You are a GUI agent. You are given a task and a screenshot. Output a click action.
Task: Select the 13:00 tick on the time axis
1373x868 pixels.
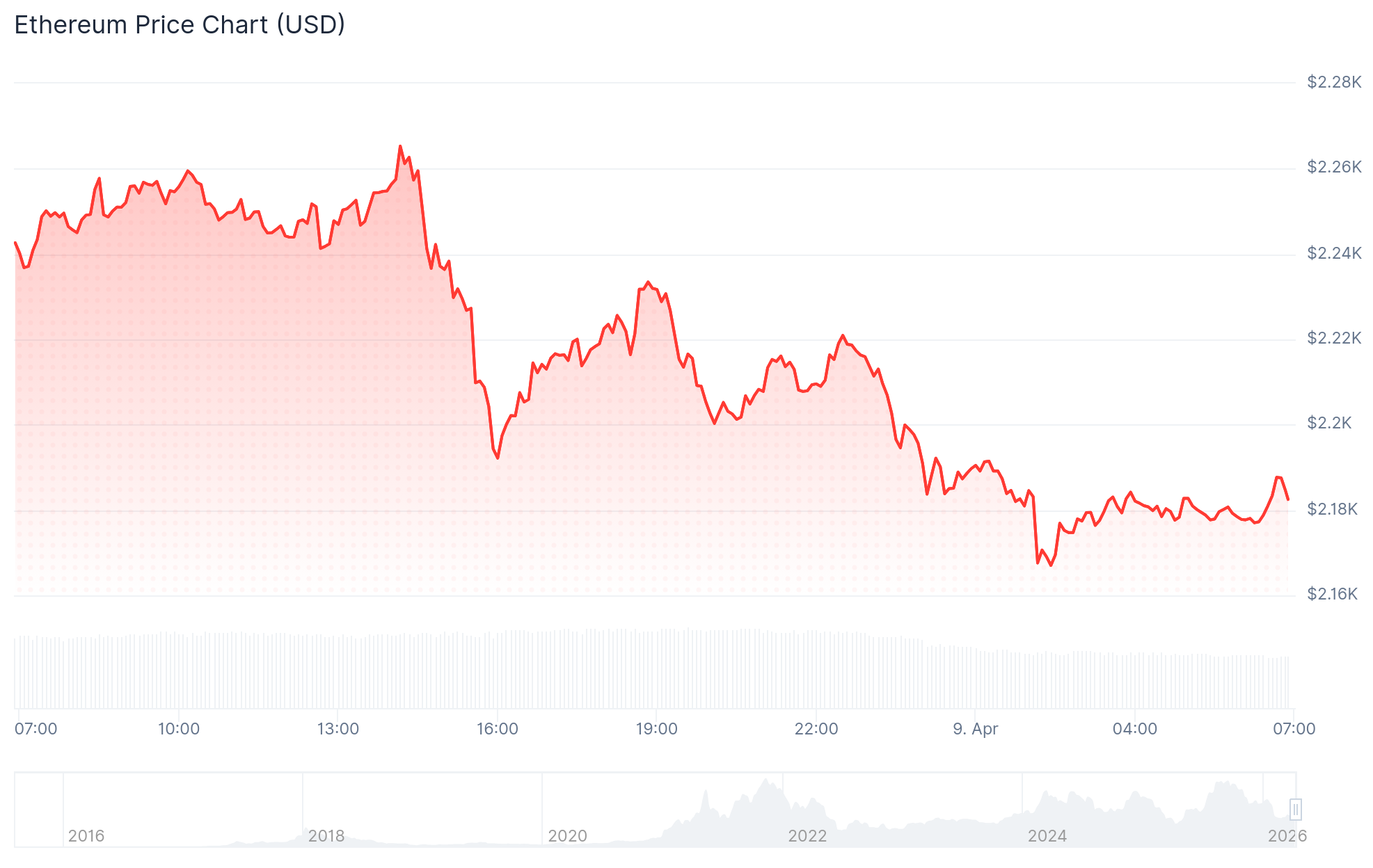tap(338, 729)
